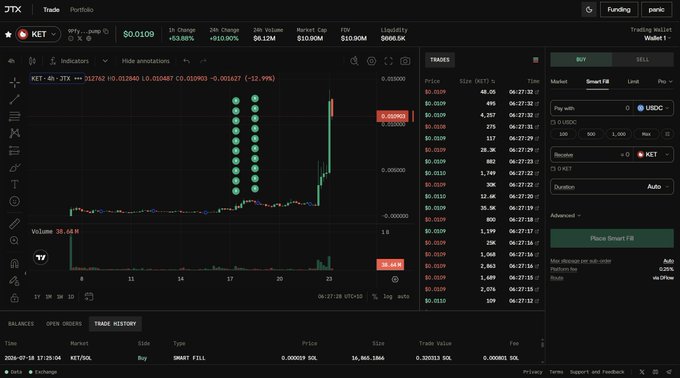Image resolution: width=680 pixels, height=378 pixels.
Task: Switch to Market order type
Action: point(559,81)
